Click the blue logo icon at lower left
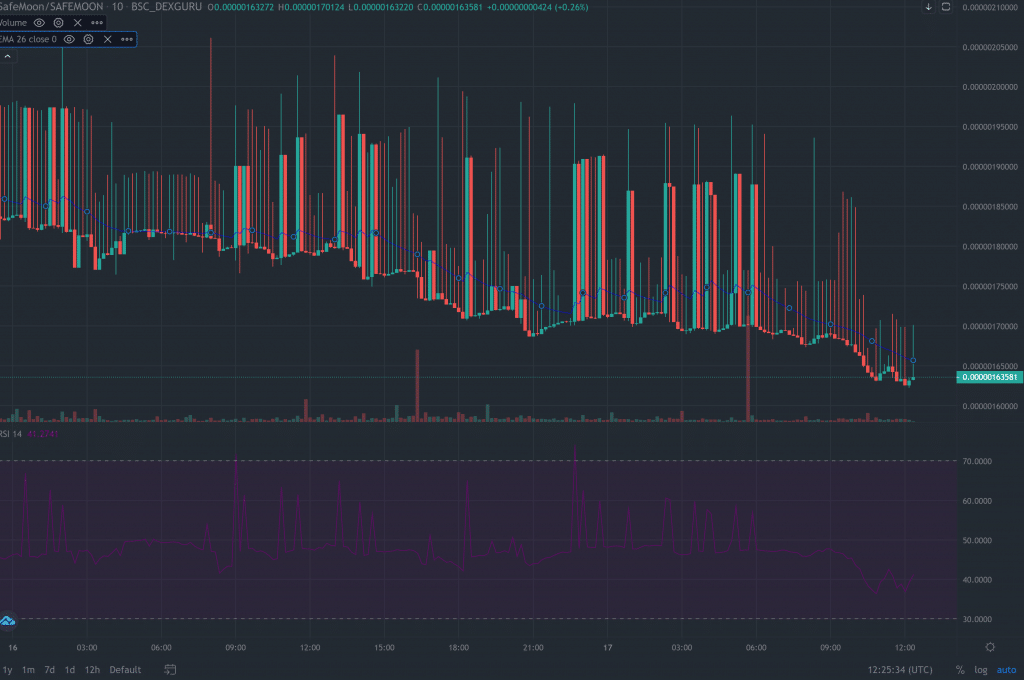The image size is (1024, 680). click(7, 621)
